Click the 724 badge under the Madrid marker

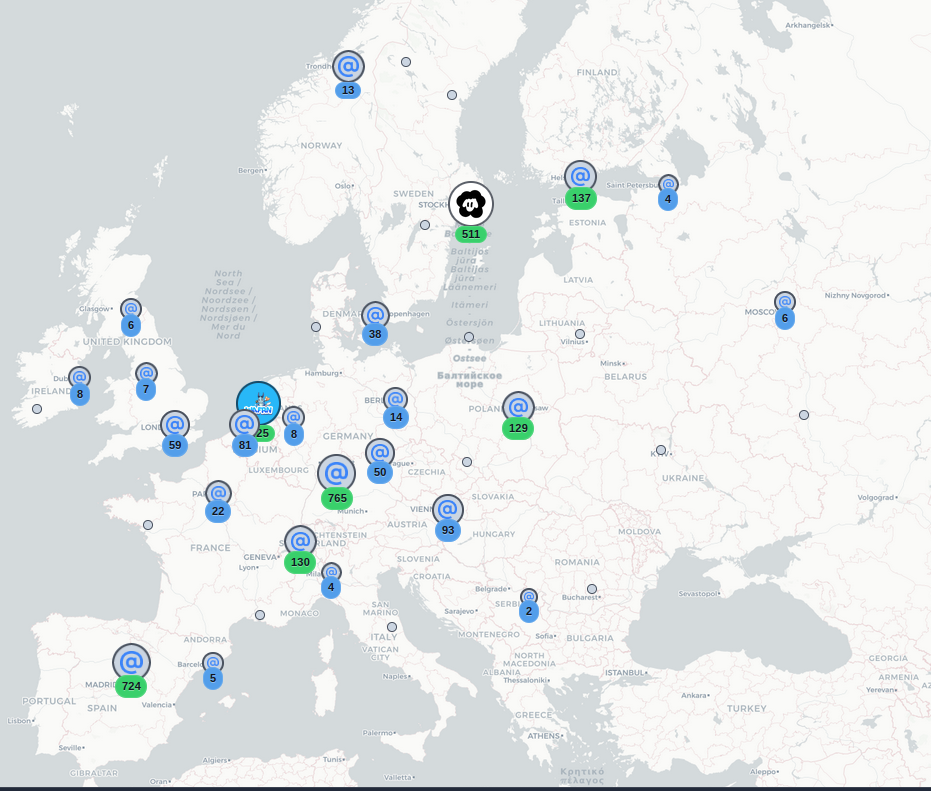click(x=130, y=686)
